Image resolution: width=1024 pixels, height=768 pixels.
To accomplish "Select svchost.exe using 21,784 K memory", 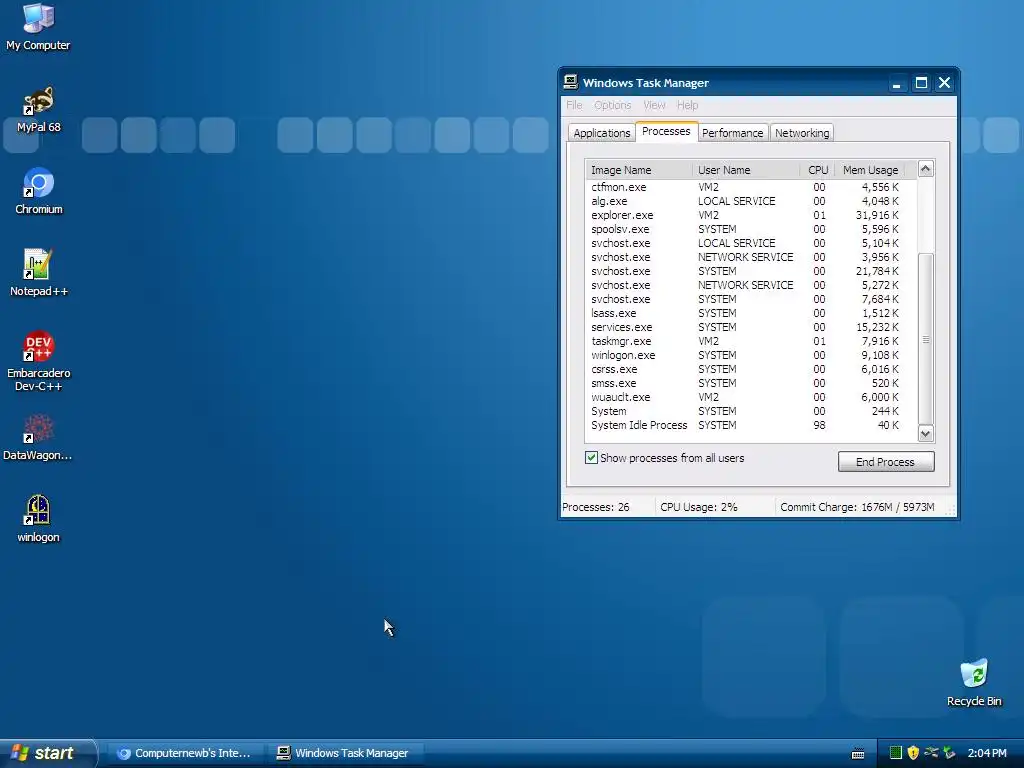I will [x=751, y=271].
